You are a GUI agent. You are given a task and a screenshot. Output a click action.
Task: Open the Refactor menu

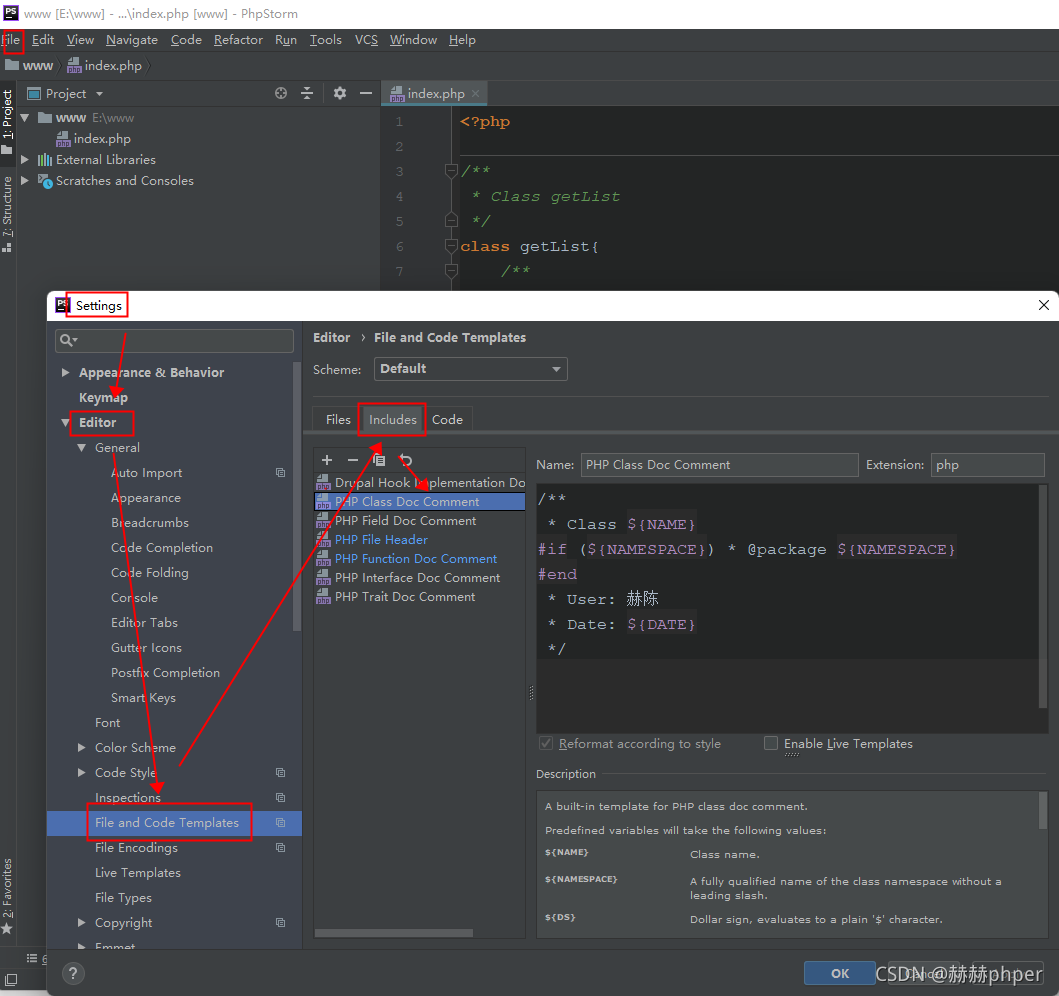[x=238, y=40]
